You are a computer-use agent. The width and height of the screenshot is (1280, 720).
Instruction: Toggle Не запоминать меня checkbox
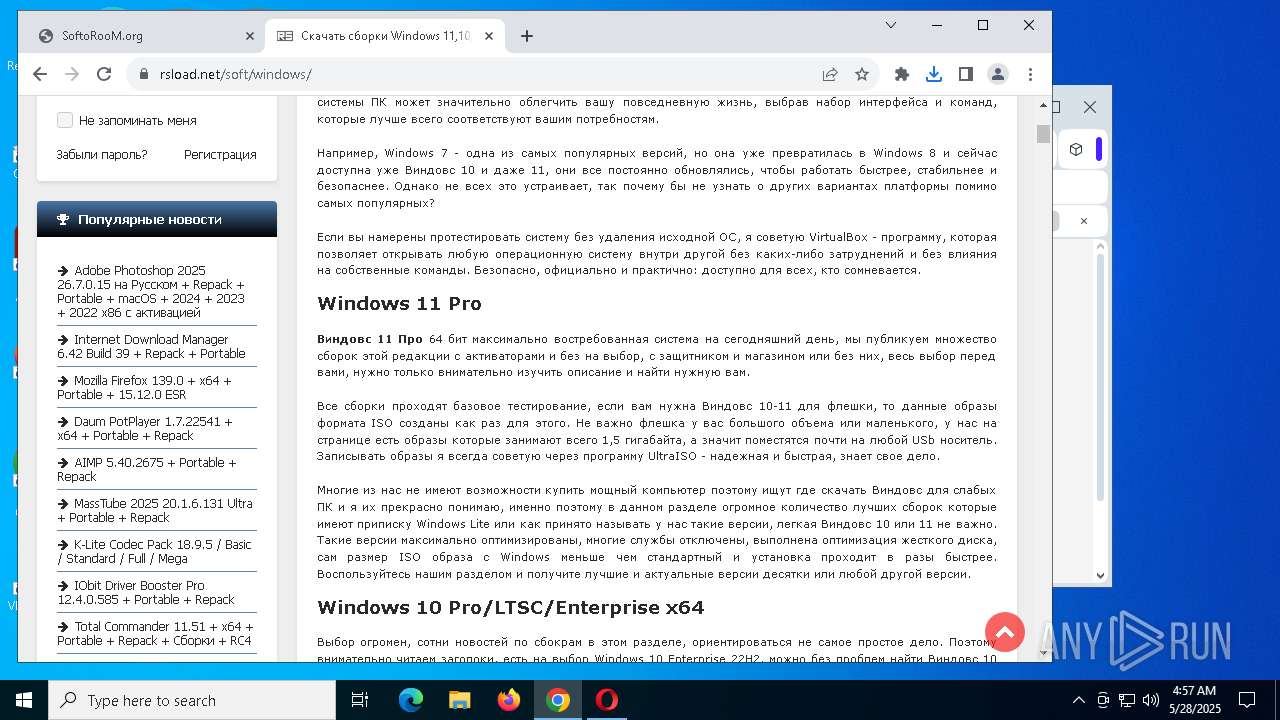(x=65, y=120)
